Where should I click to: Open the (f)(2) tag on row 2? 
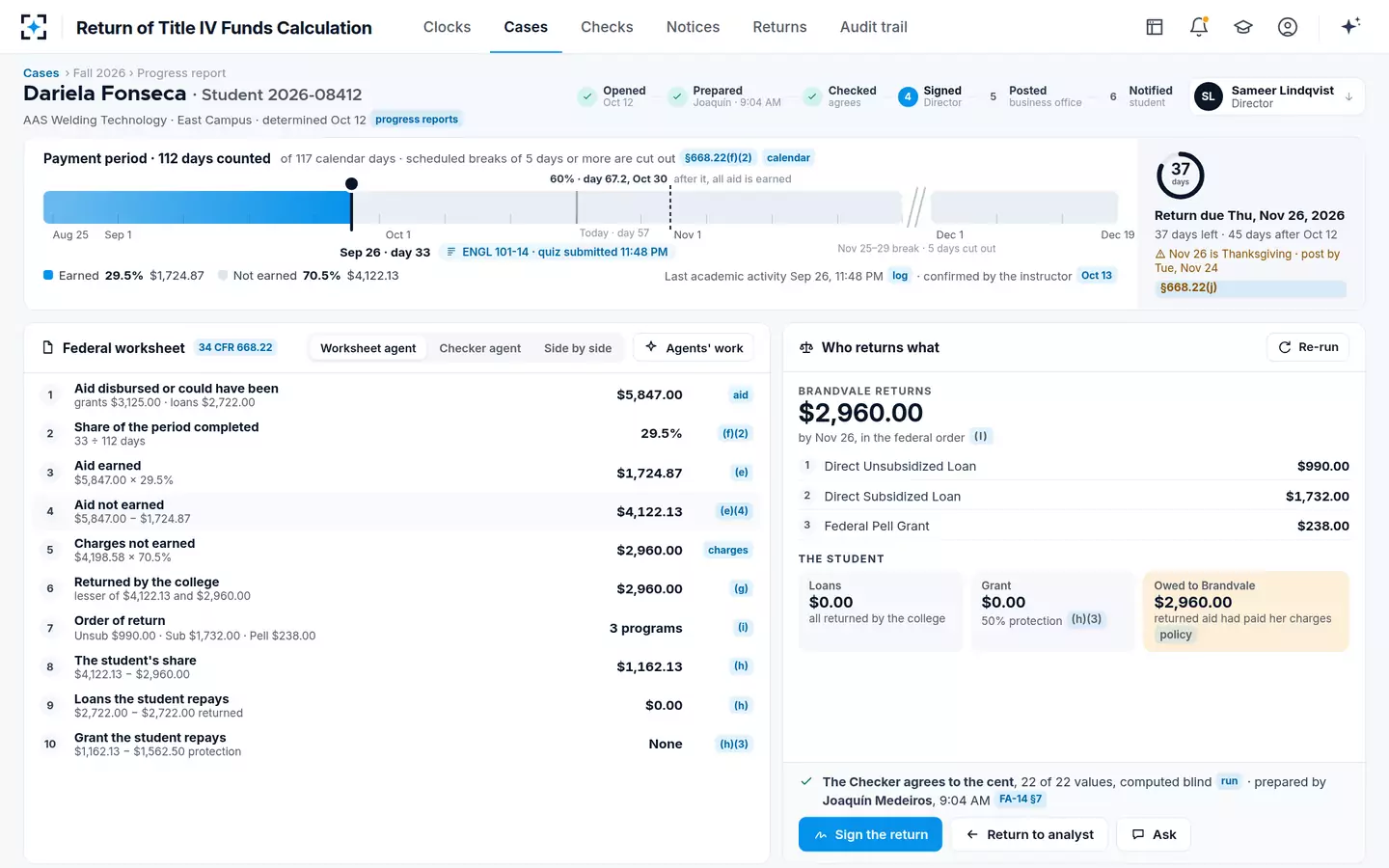click(x=735, y=434)
